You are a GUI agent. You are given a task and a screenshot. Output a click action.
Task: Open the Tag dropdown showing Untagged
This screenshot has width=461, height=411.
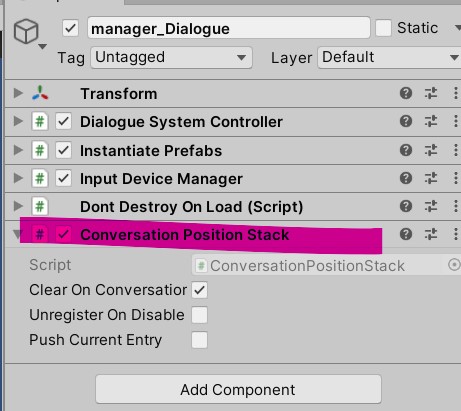(x=171, y=58)
